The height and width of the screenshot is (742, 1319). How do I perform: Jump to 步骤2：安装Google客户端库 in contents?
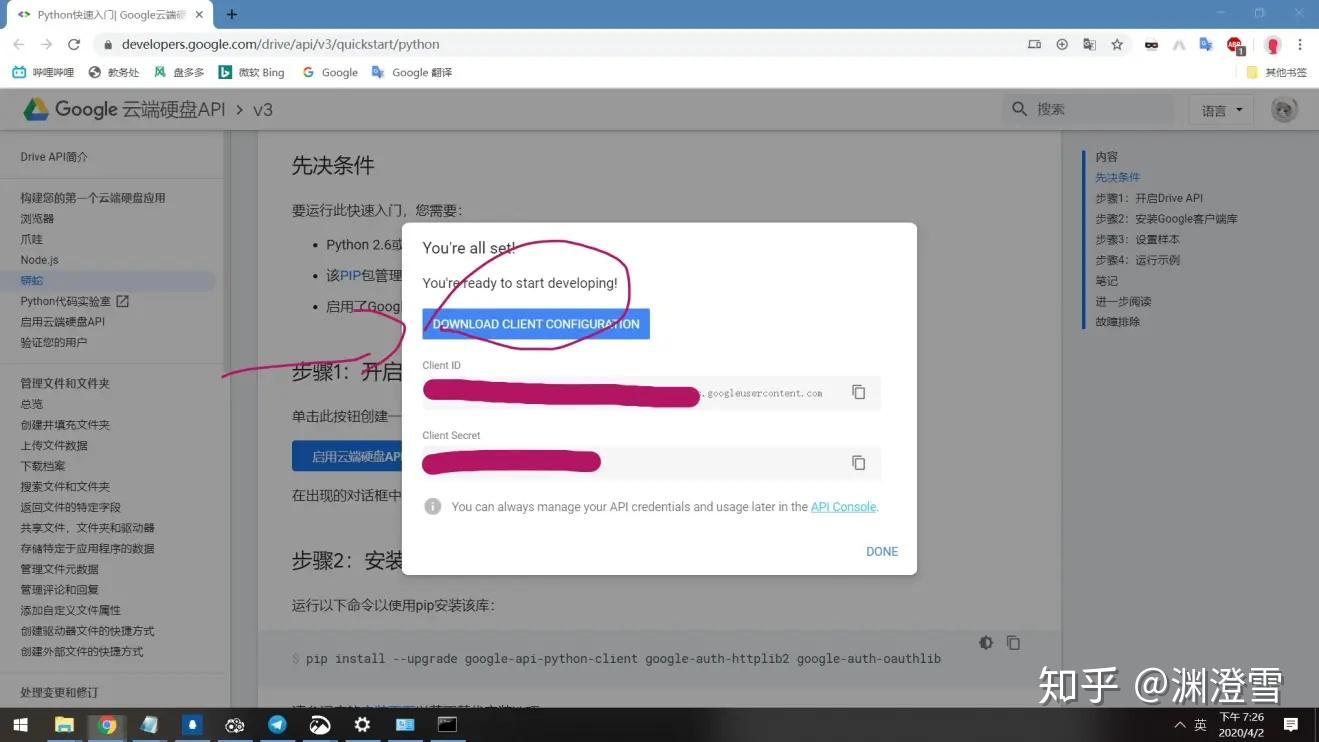point(1166,219)
